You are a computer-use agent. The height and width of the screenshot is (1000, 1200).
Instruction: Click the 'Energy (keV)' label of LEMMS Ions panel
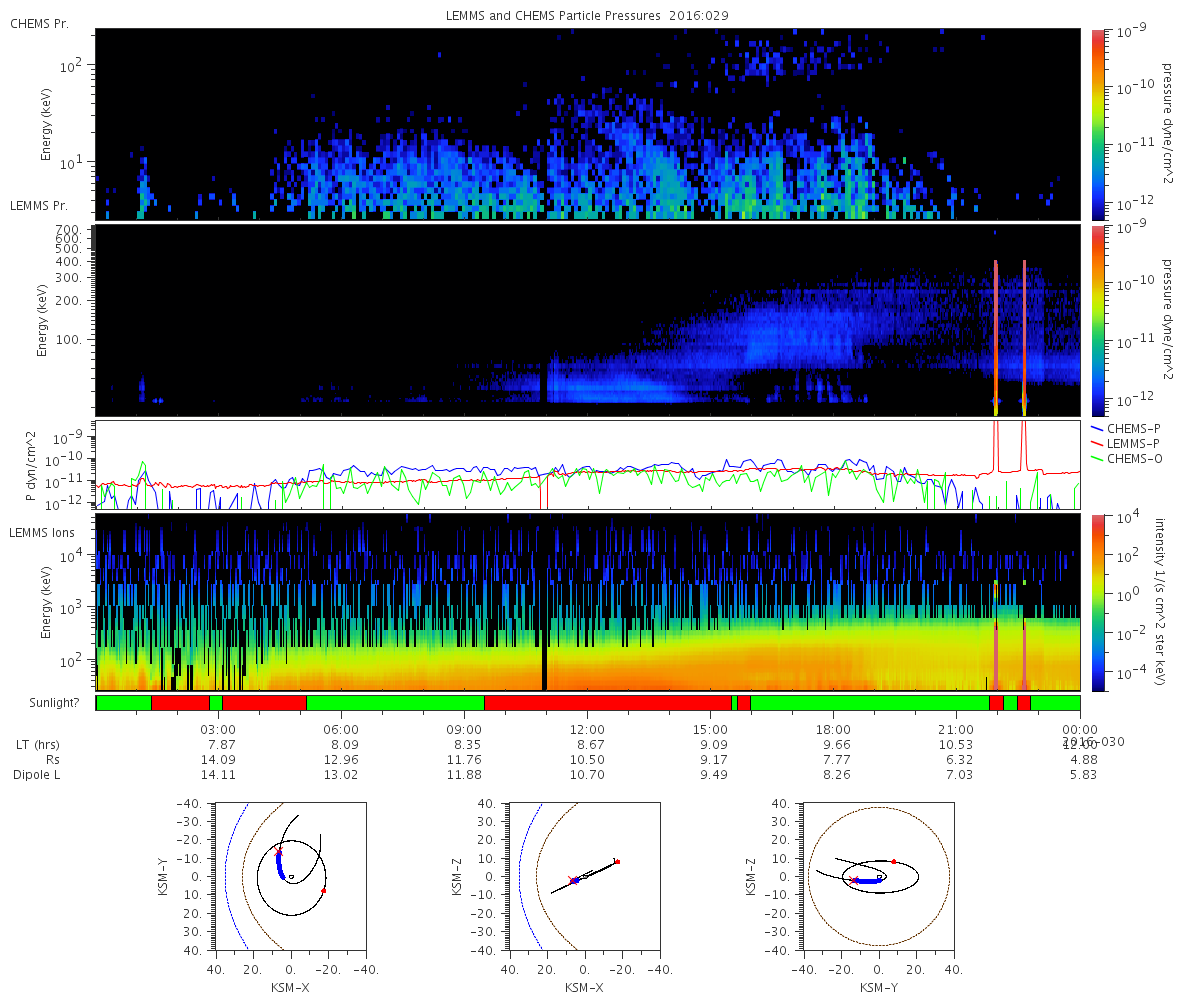tap(46, 602)
